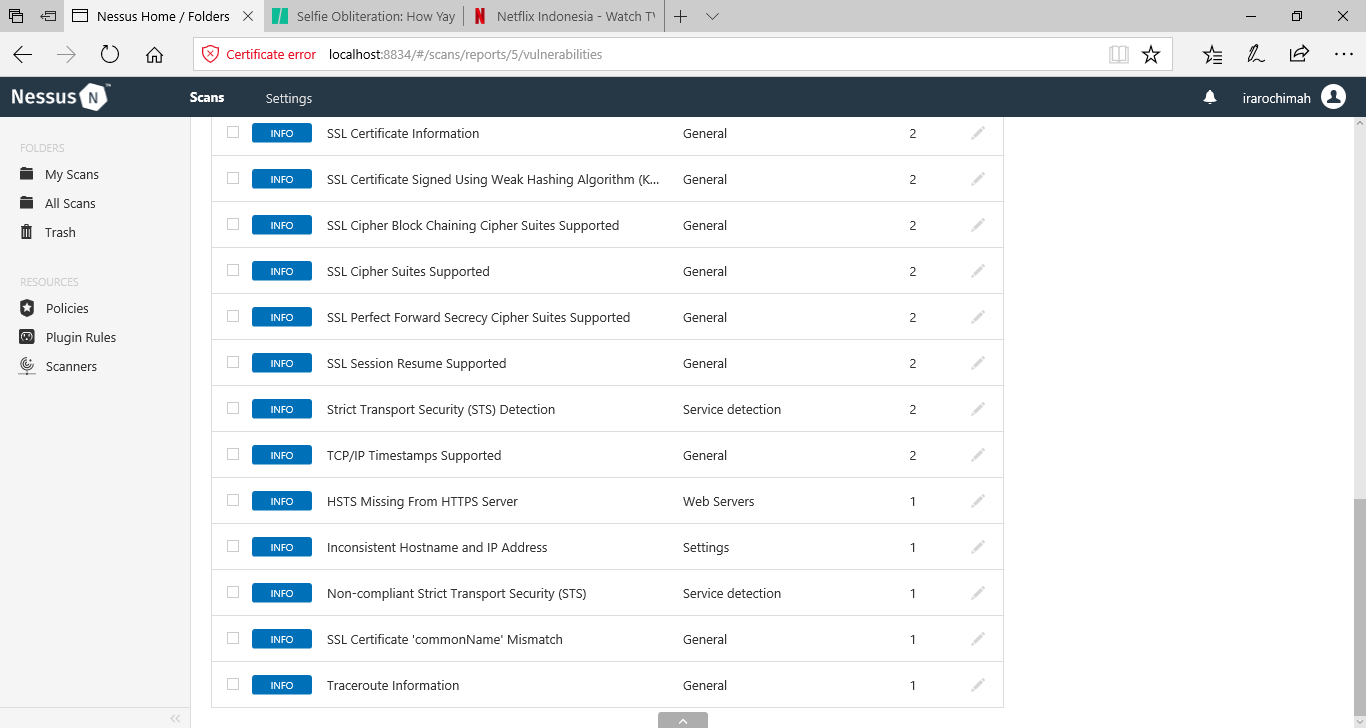Click the scroll-up arrow below the list
1366x728 pixels.
tap(683, 720)
